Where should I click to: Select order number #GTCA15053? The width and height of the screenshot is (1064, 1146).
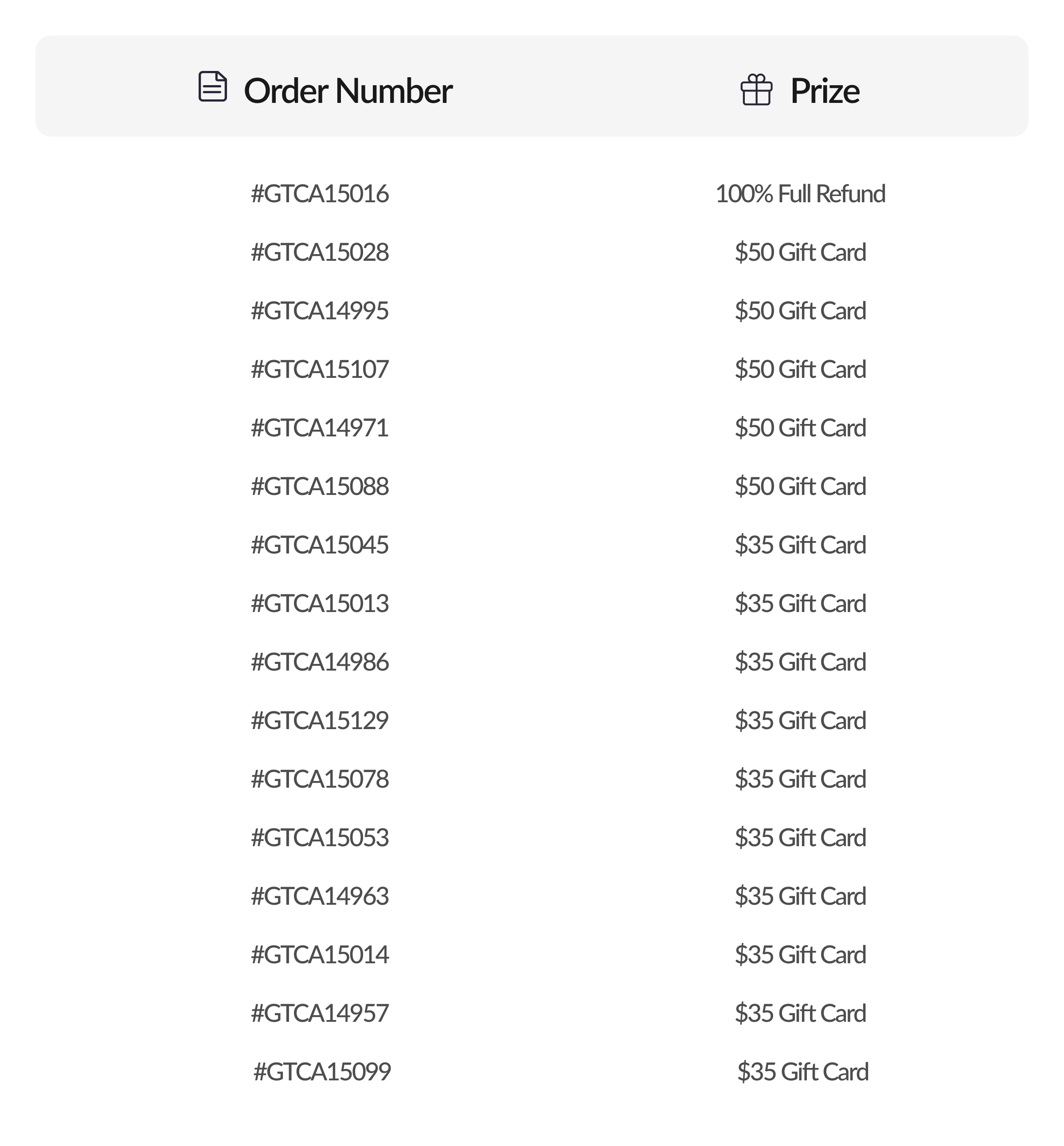pos(320,838)
